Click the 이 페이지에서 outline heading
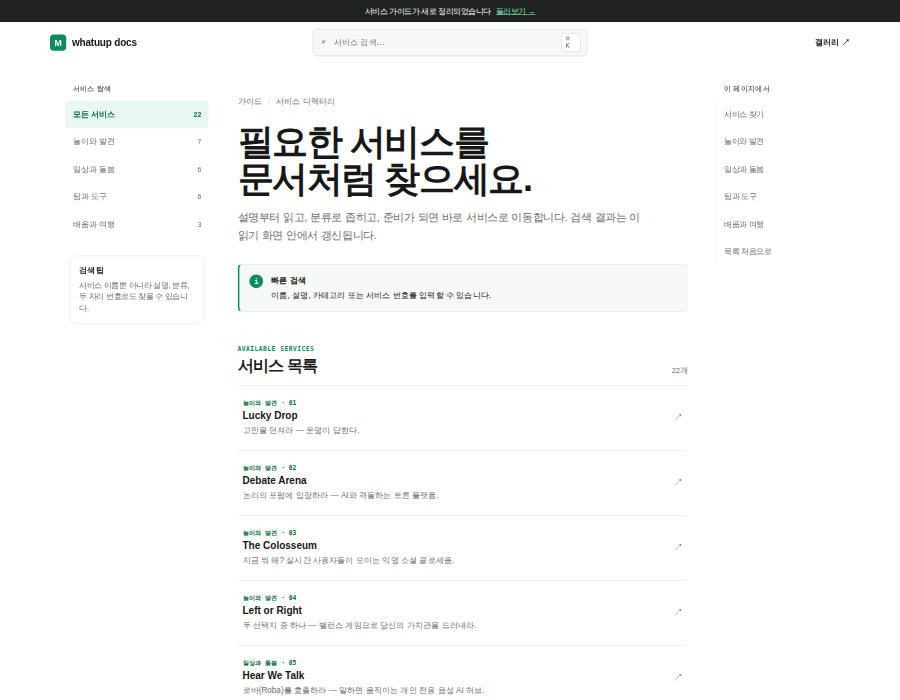 (x=746, y=89)
